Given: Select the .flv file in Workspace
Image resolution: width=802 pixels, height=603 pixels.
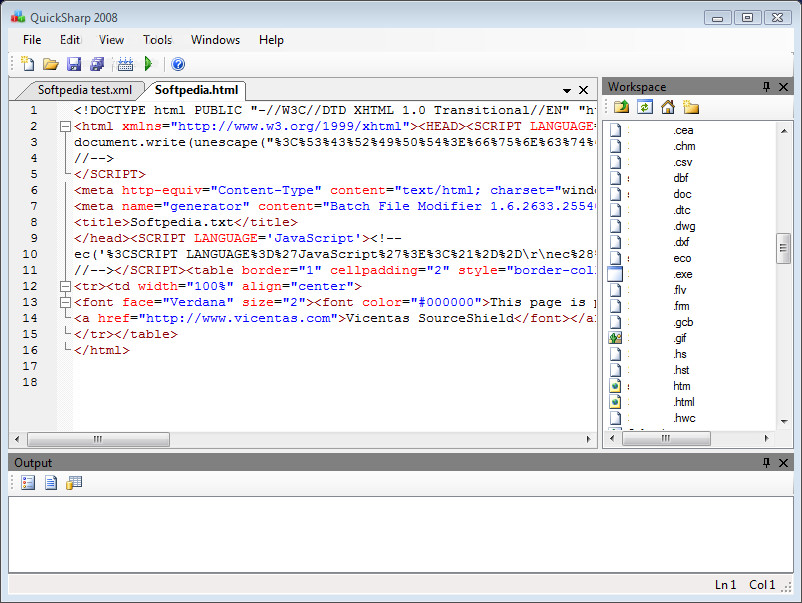Looking at the screenshot, I should [680, 290].
